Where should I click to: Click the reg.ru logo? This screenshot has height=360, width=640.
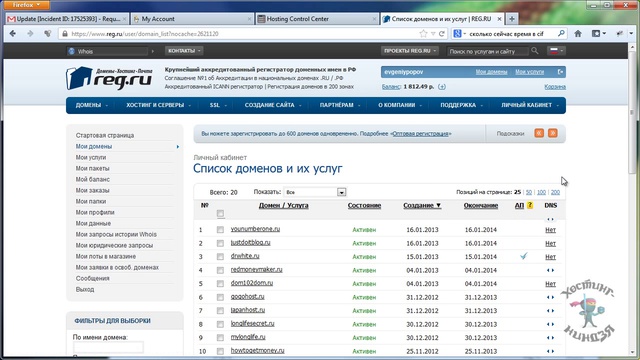click(x=109, y=78)
